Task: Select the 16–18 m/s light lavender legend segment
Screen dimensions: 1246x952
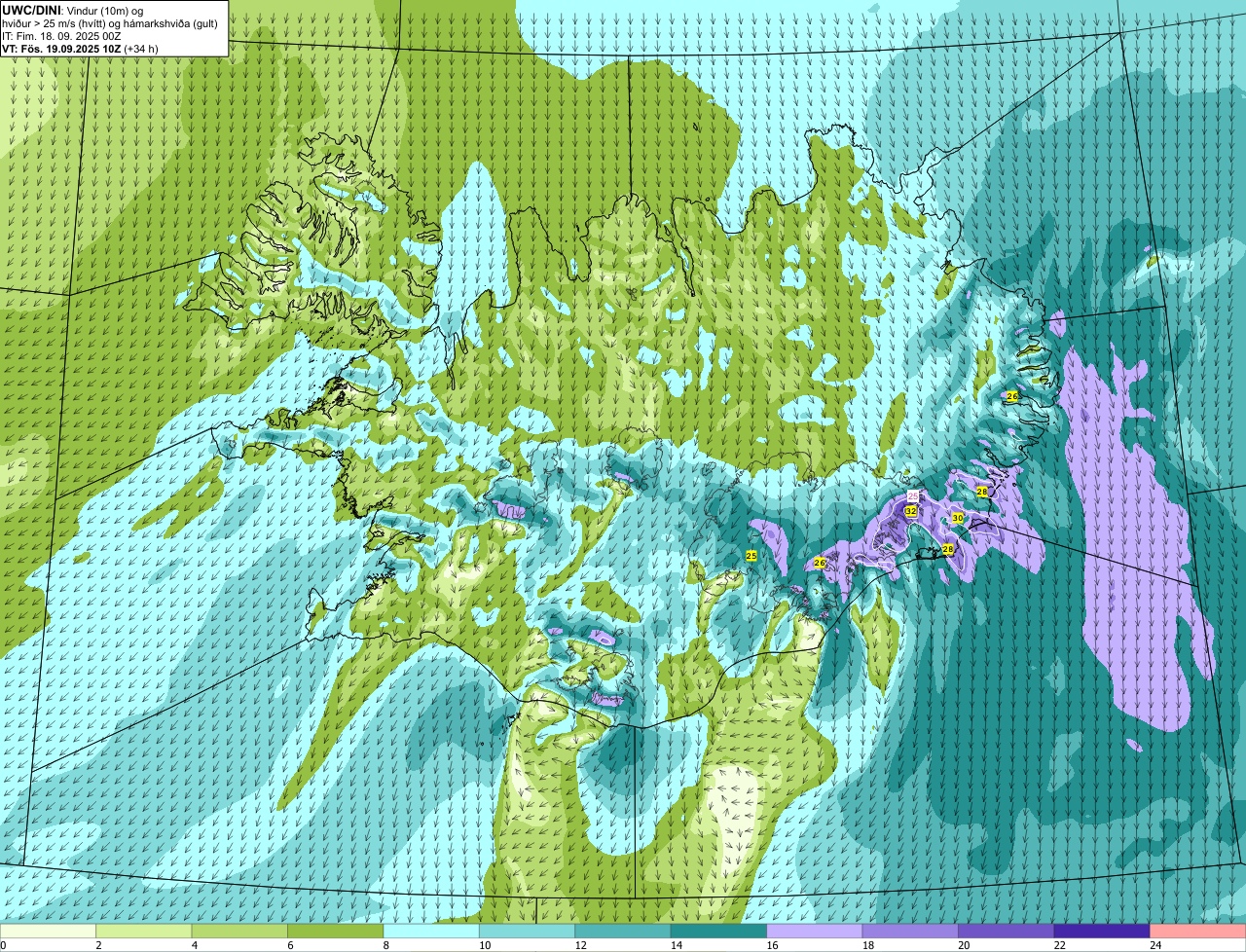Action: point(815,931)
